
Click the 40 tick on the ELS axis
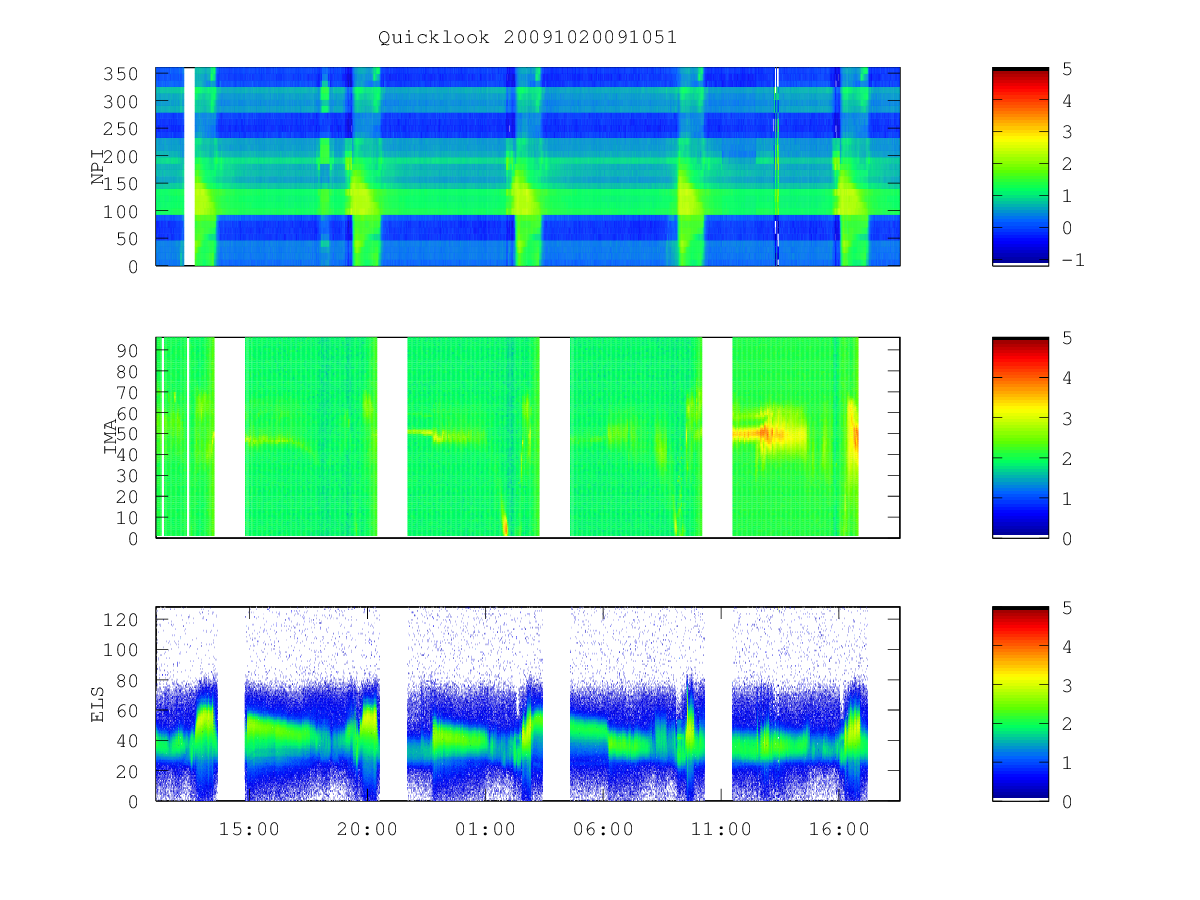tap(127, 741)
